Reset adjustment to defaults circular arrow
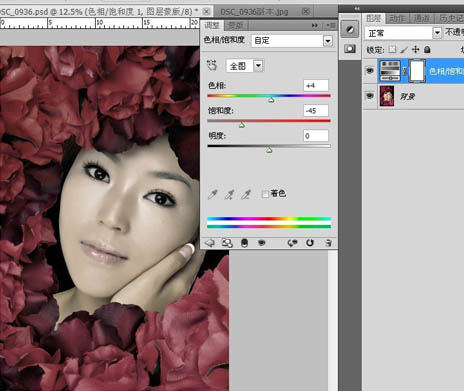464x391 pixels. tap(310, 243)
